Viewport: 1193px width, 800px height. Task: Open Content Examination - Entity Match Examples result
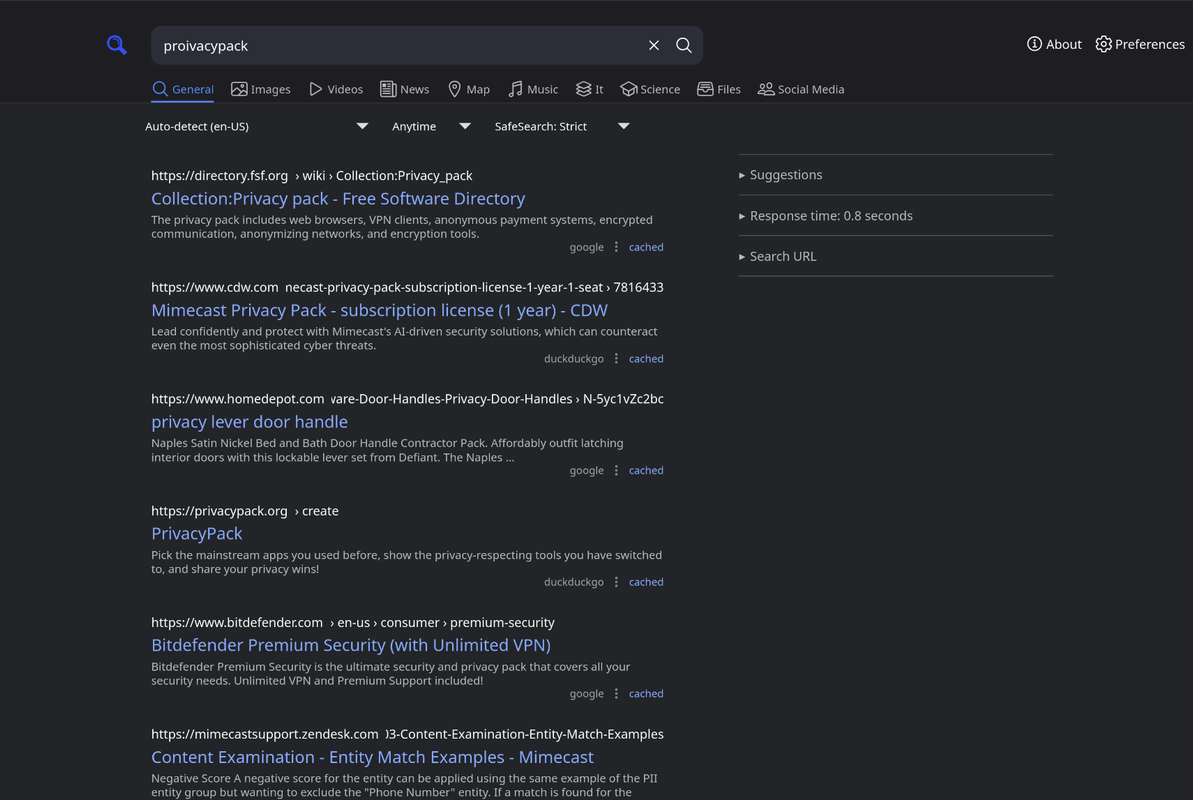coord(372,757)
